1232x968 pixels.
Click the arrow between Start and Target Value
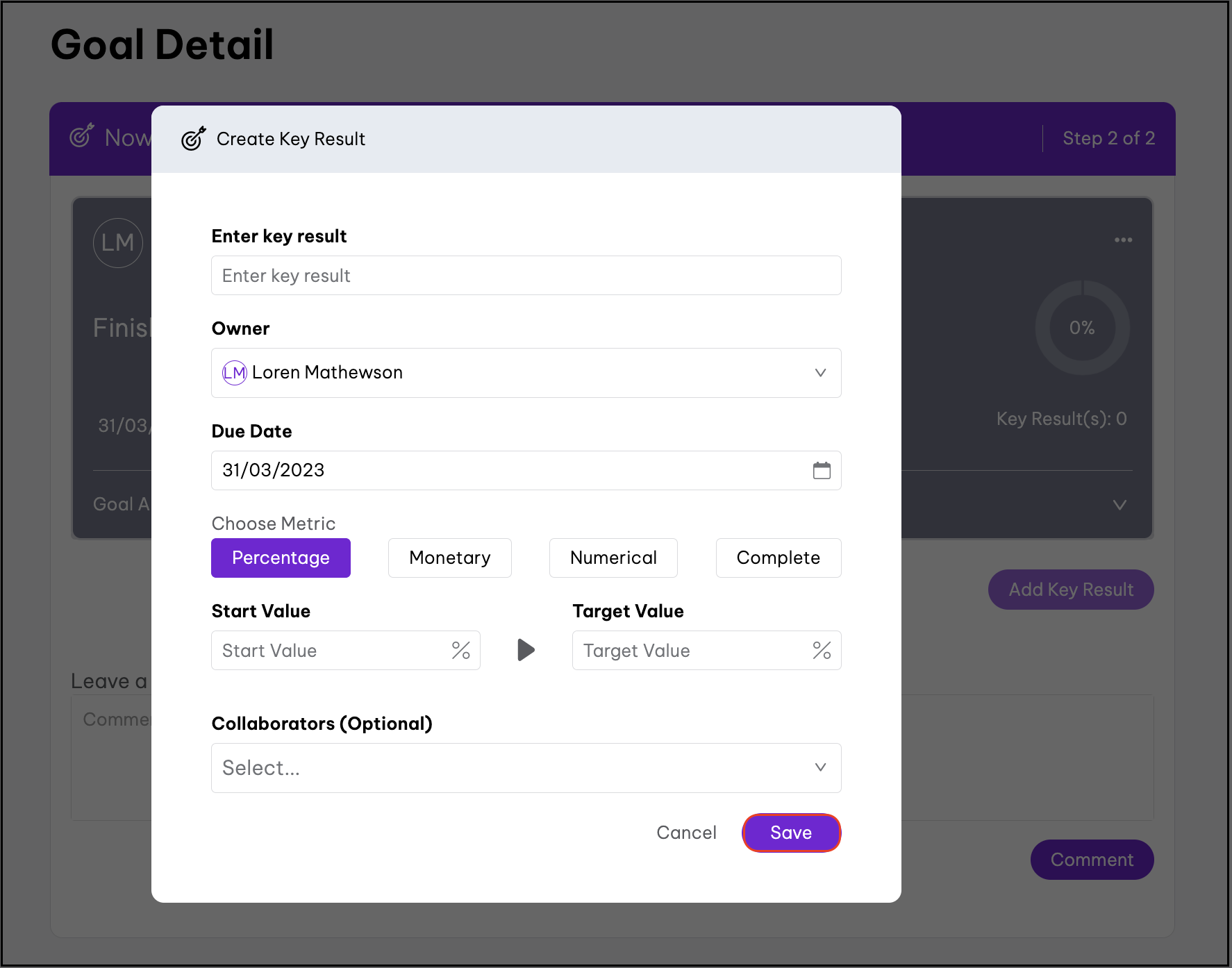[x=526, y=650]
